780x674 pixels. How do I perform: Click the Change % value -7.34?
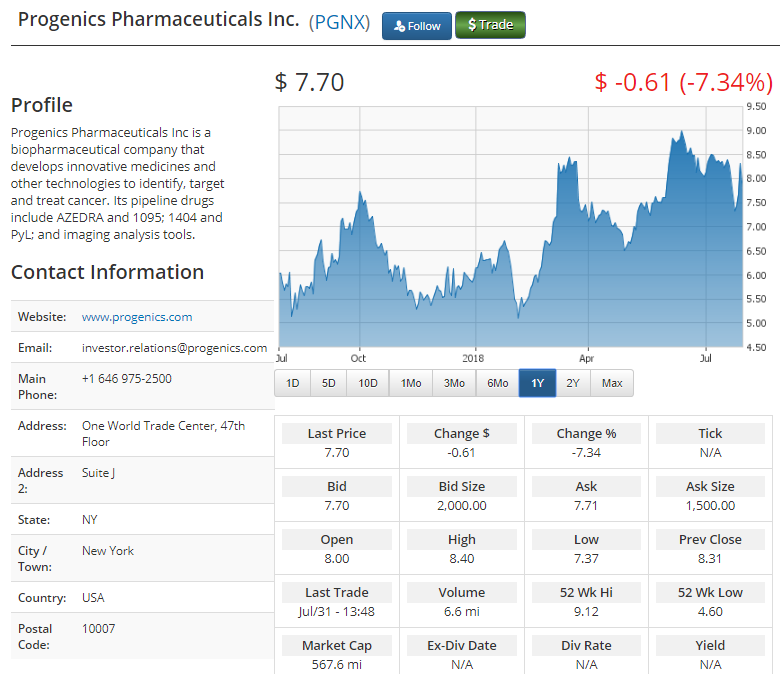[586, 453]
